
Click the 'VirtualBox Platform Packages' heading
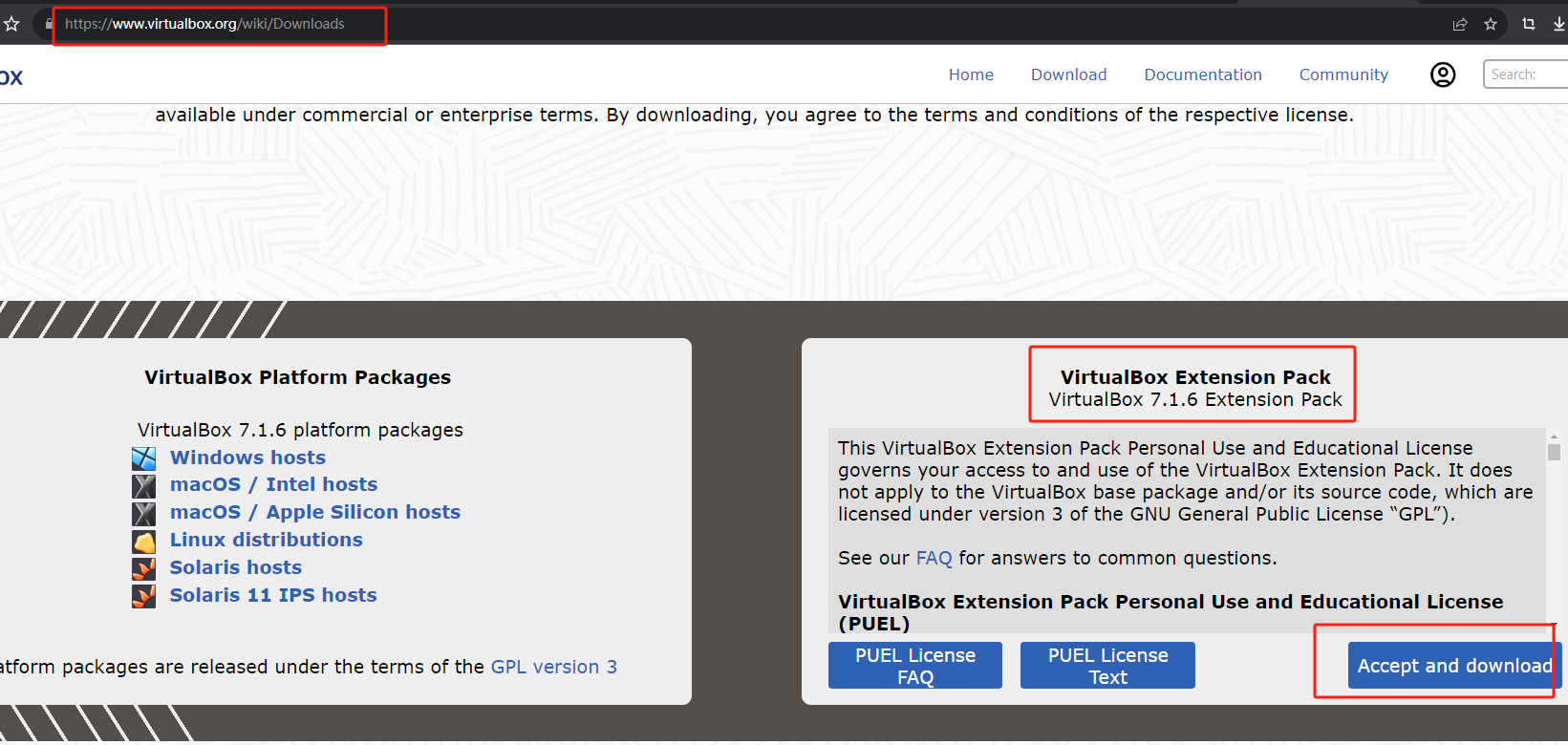297,377
